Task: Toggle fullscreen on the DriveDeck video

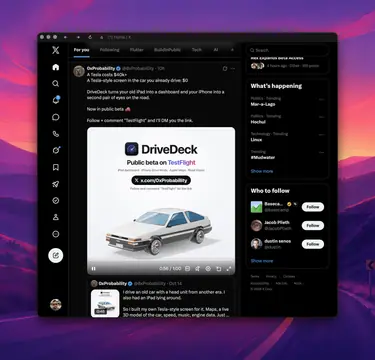Action: [x=229, y=268]
